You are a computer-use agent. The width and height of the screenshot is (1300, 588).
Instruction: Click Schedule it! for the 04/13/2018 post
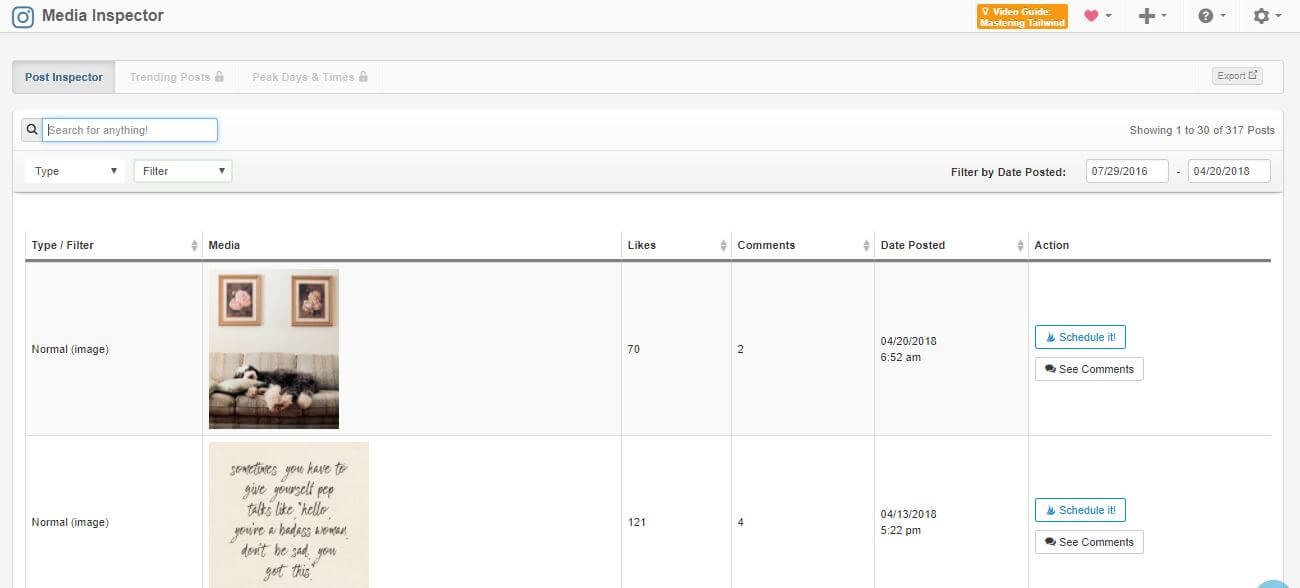tap(1080, 510)
